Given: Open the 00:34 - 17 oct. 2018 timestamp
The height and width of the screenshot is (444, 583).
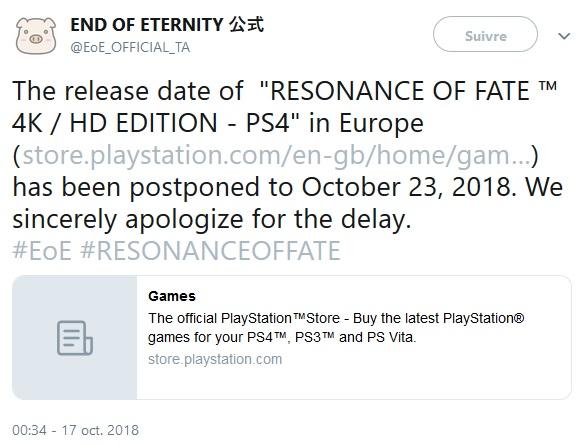Looking at the screenshot, I should pos(75,430).
